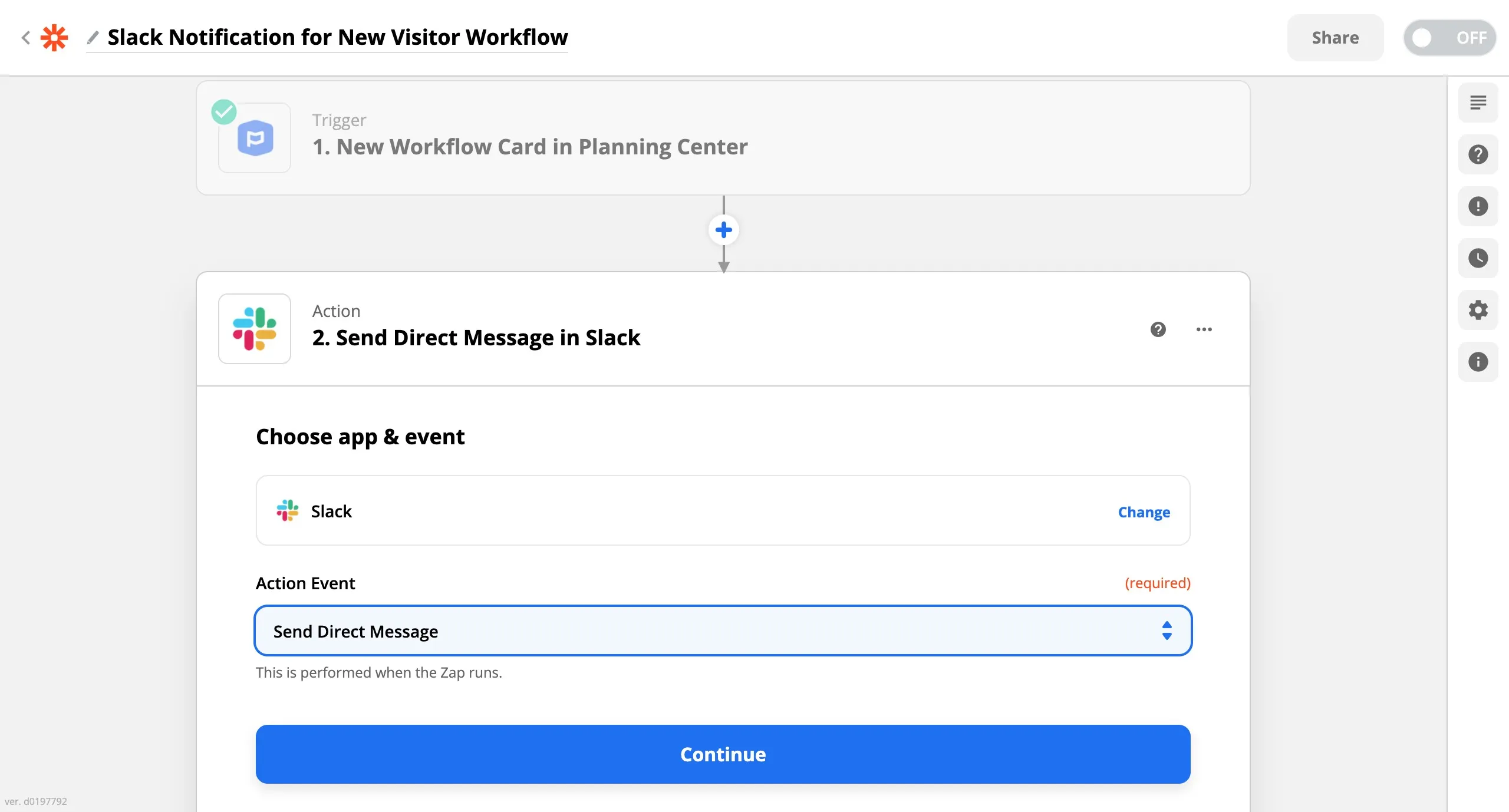Navigate back with the back arrow

(x=26, y=37)
